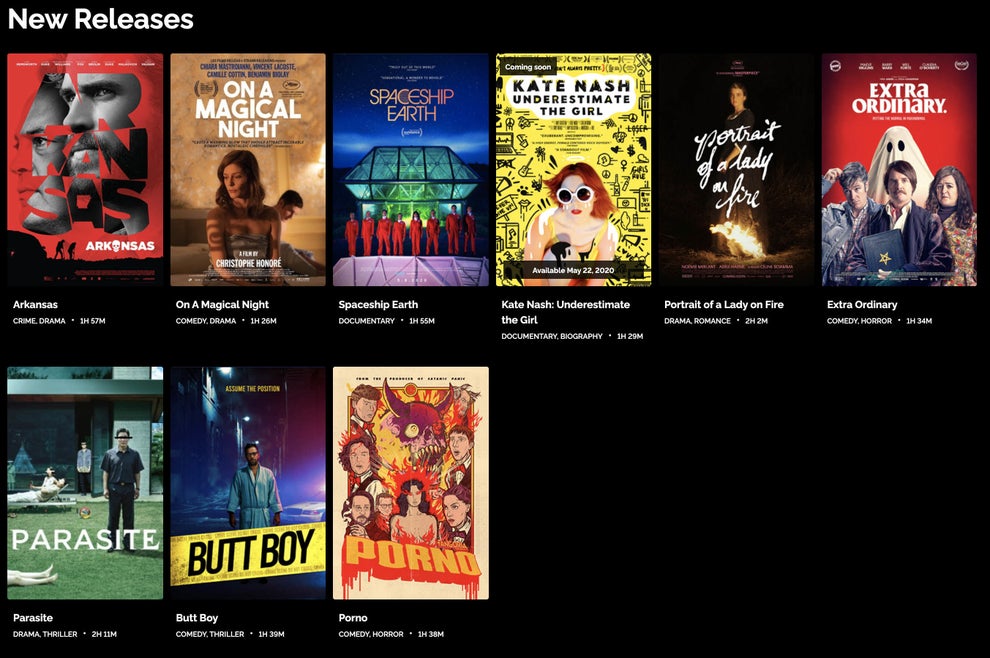
Task: Open the Porno title link
Action: click(353, 618)
